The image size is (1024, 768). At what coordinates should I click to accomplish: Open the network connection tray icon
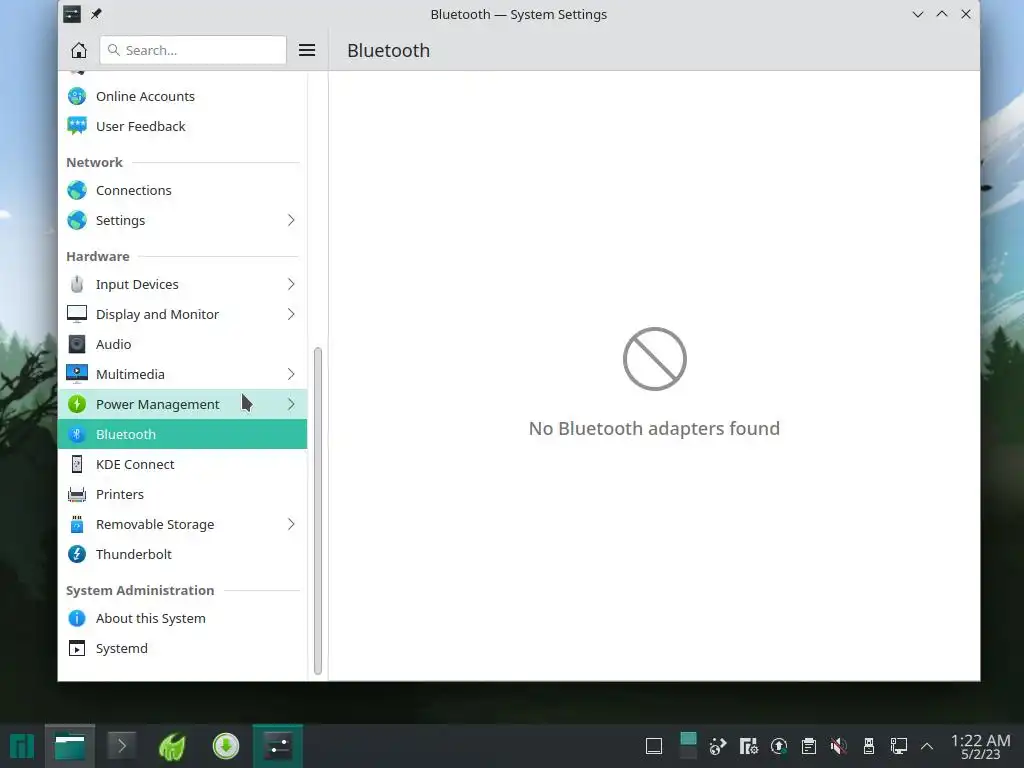click(x=899, y=746)
